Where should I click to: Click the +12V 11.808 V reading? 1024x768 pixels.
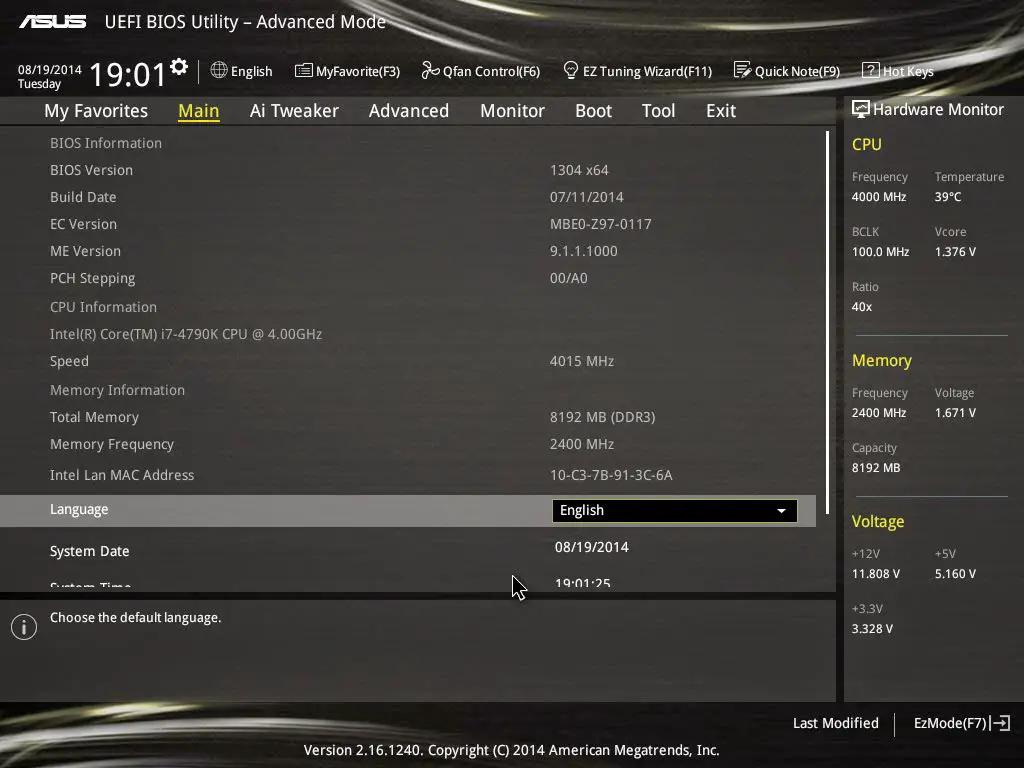[876, 574]
